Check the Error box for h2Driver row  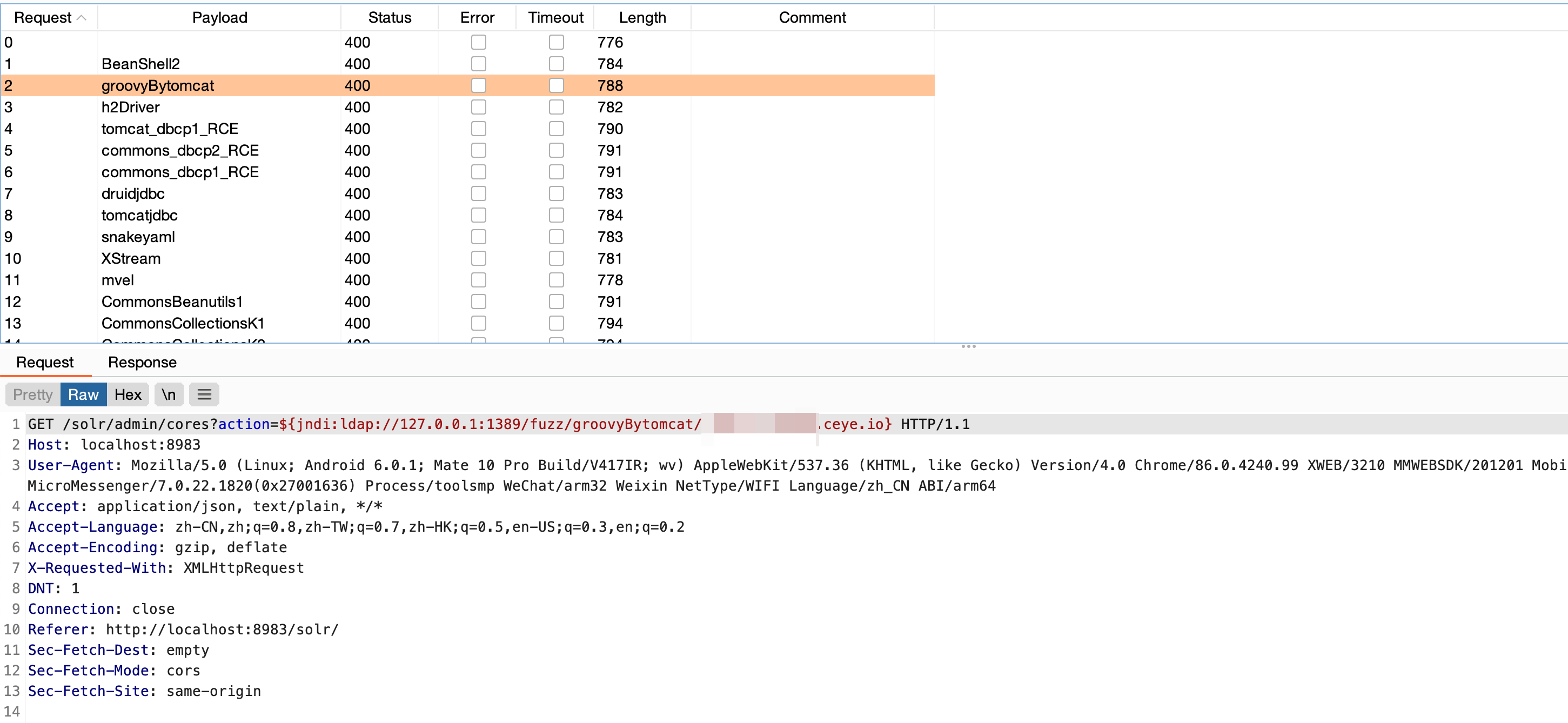(x=478, y=107)
